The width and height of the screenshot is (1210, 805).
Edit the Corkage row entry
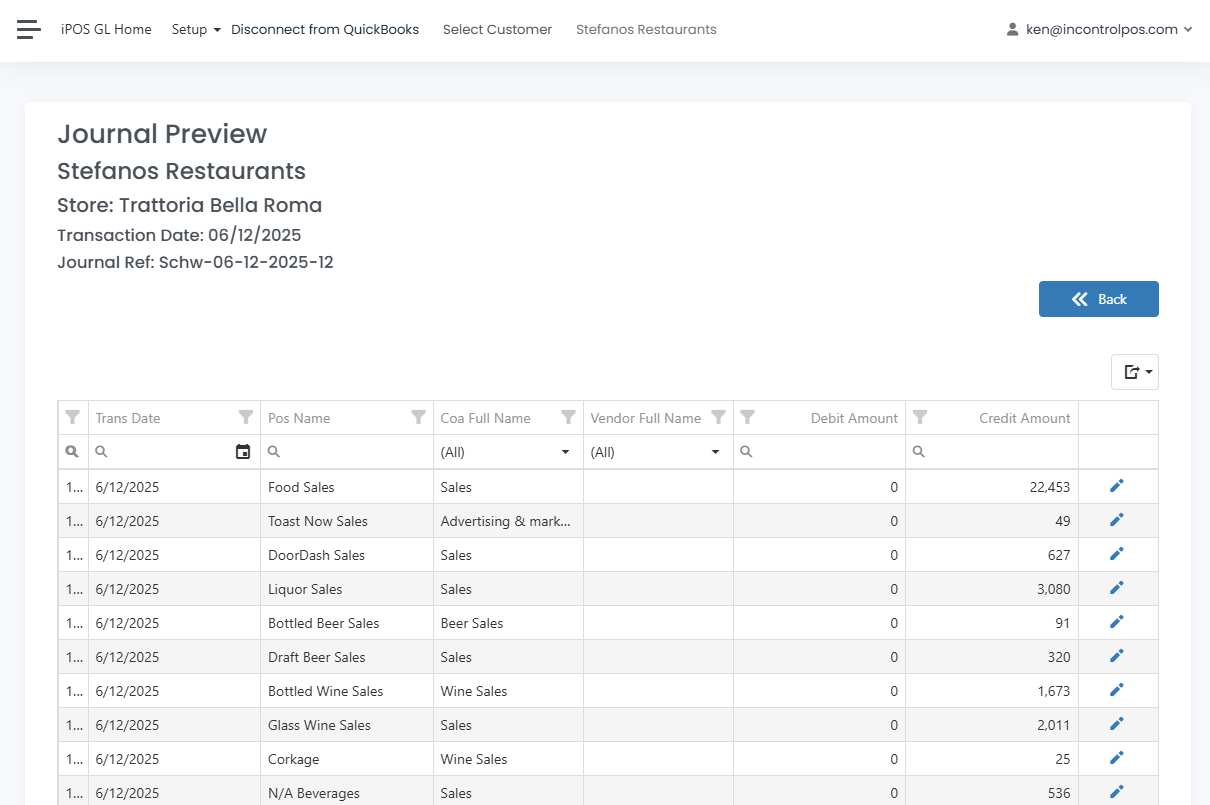[1117, 759]
